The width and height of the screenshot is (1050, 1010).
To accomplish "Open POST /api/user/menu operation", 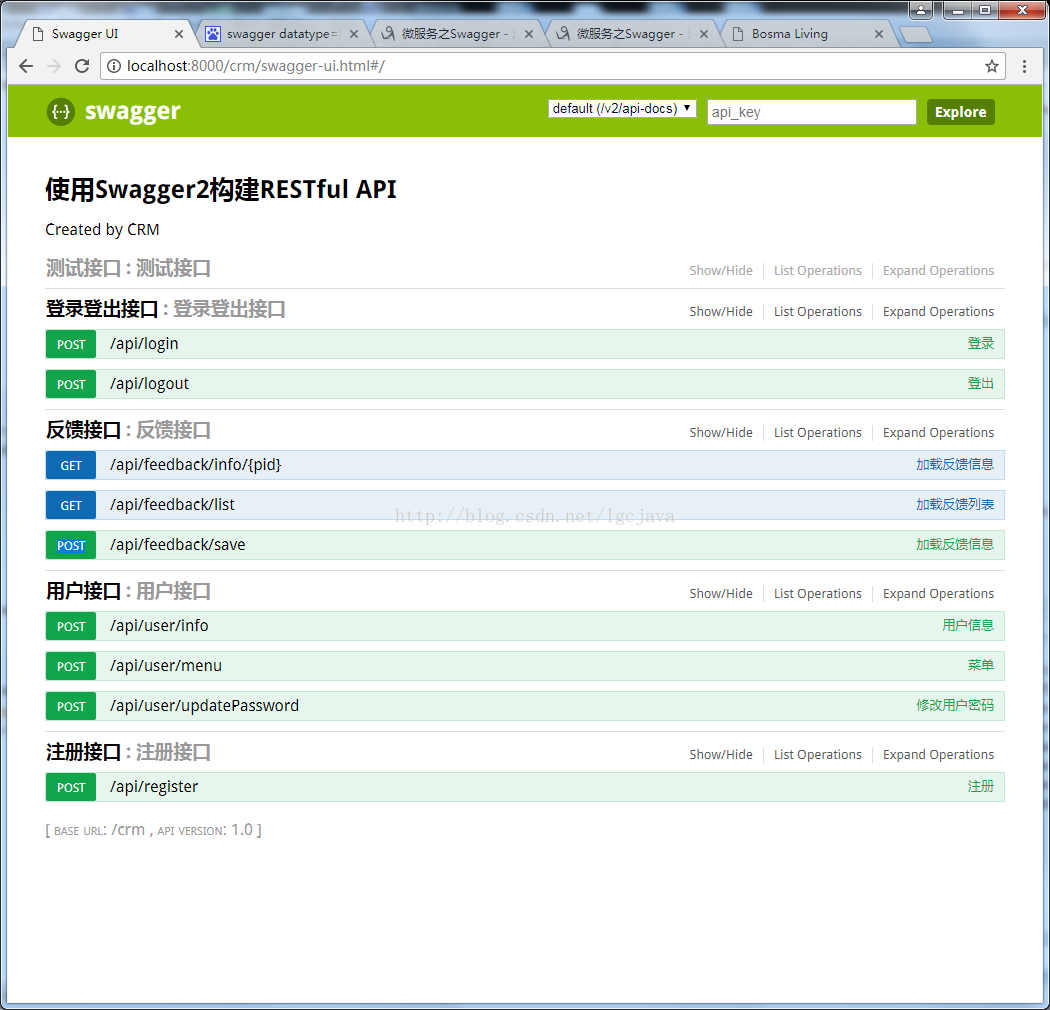I will tap(525, 666).
